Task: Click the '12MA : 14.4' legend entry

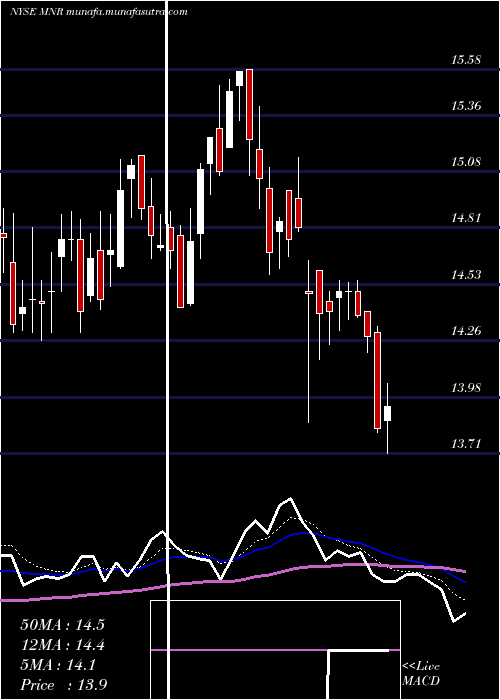Action: [x=62, y=645]
